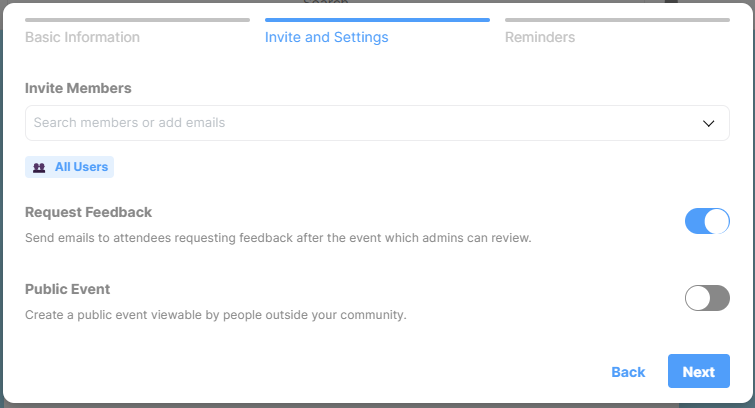The width and height of the screenshot is (755, 408).
Task: Turn off the Request Feedback switch
Action: 707,221
